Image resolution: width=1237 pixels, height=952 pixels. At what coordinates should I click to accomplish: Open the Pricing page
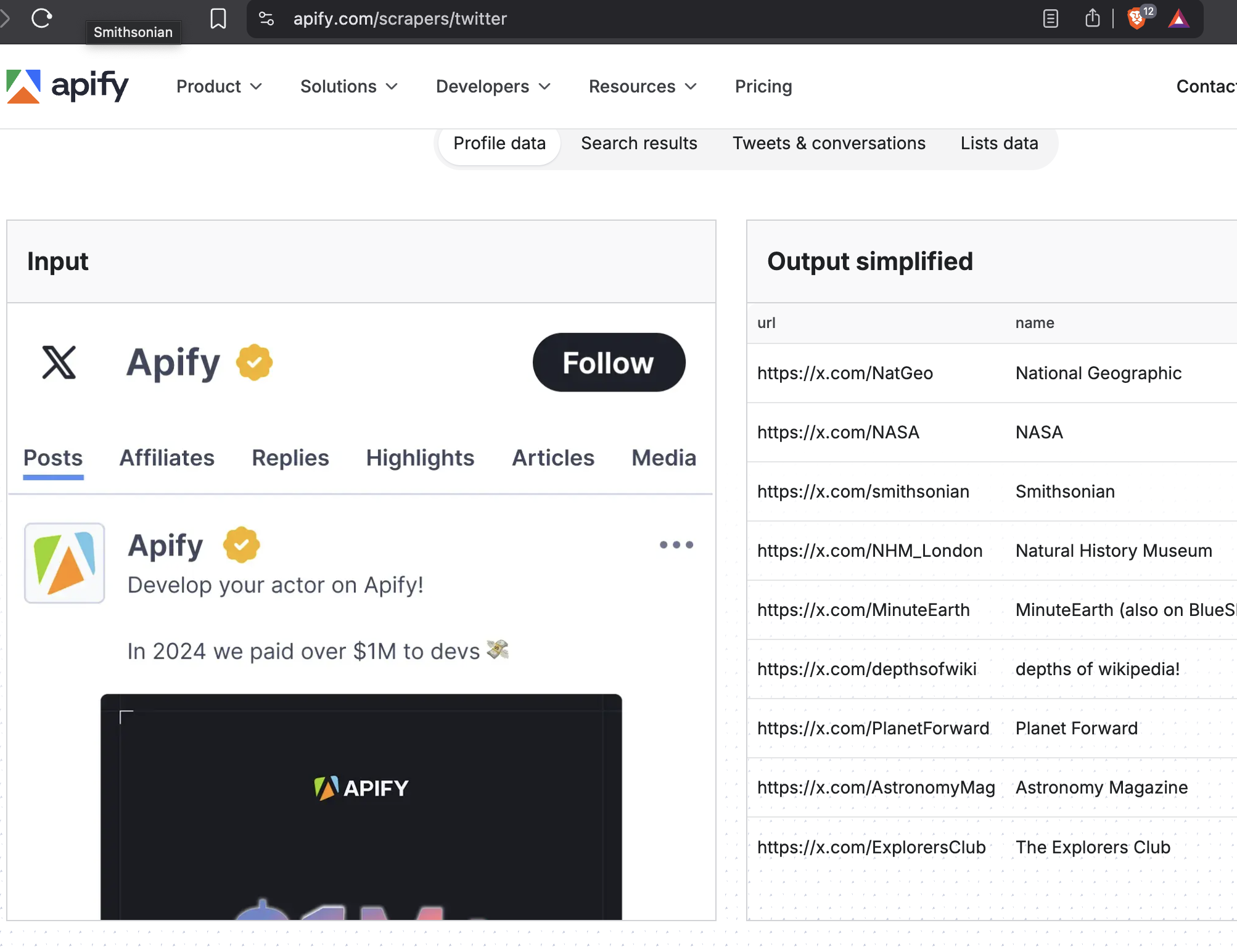coord(763,86)
